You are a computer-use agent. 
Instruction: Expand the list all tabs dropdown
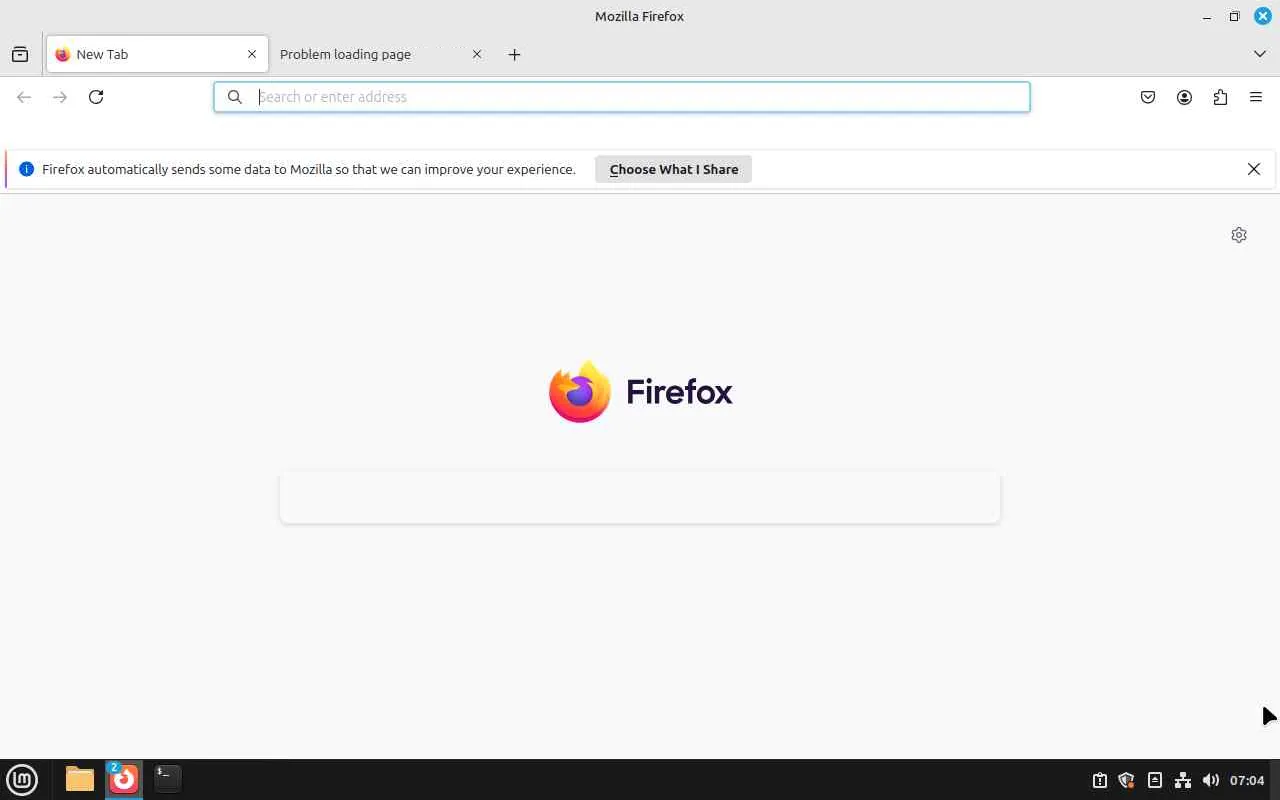[x=1260, y=54]
